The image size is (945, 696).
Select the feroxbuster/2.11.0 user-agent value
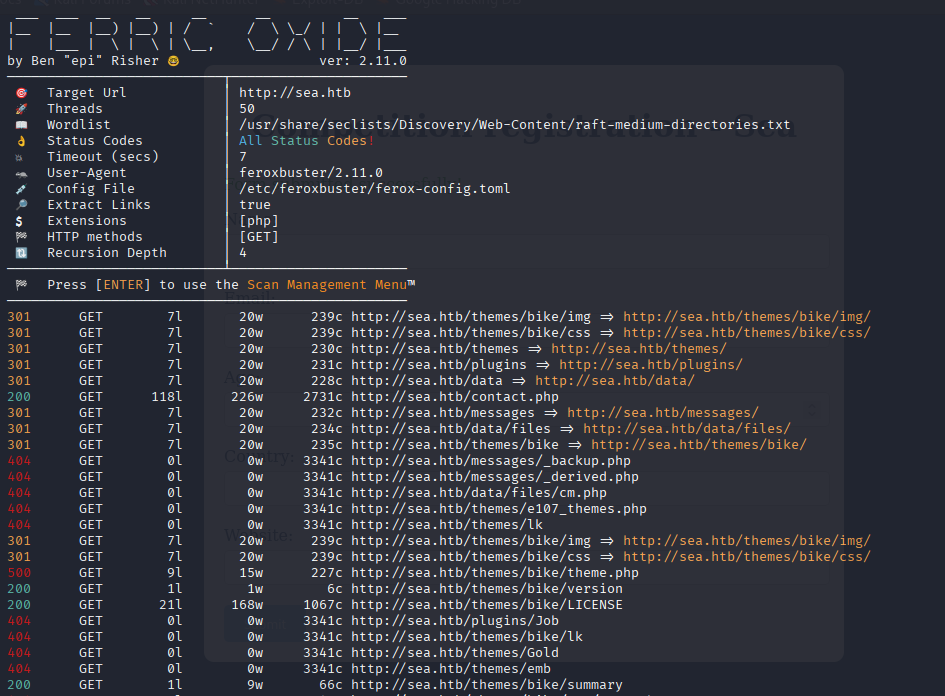point(311,173)
